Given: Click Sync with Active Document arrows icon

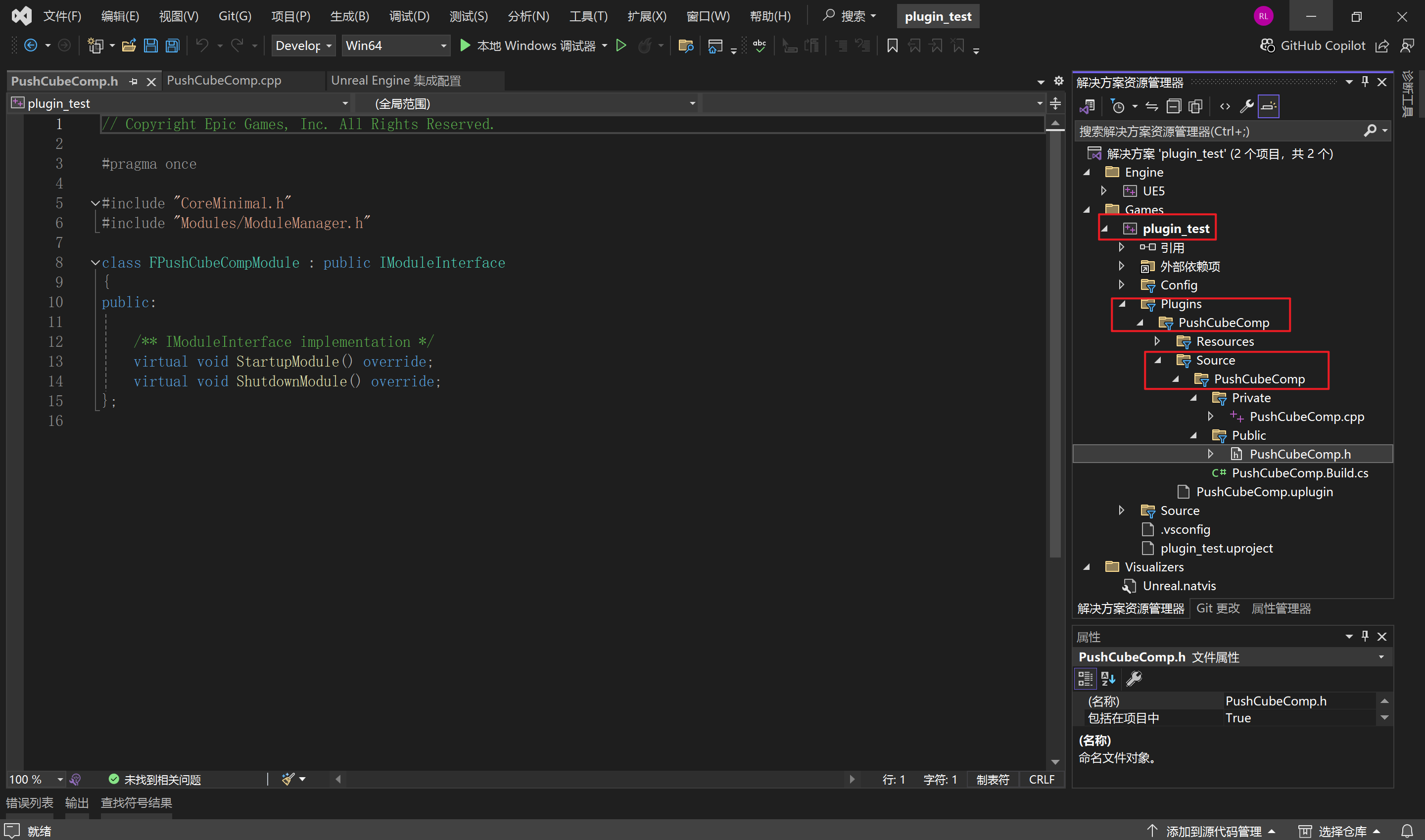Looking at the screenshot, I should [1151, 106].
